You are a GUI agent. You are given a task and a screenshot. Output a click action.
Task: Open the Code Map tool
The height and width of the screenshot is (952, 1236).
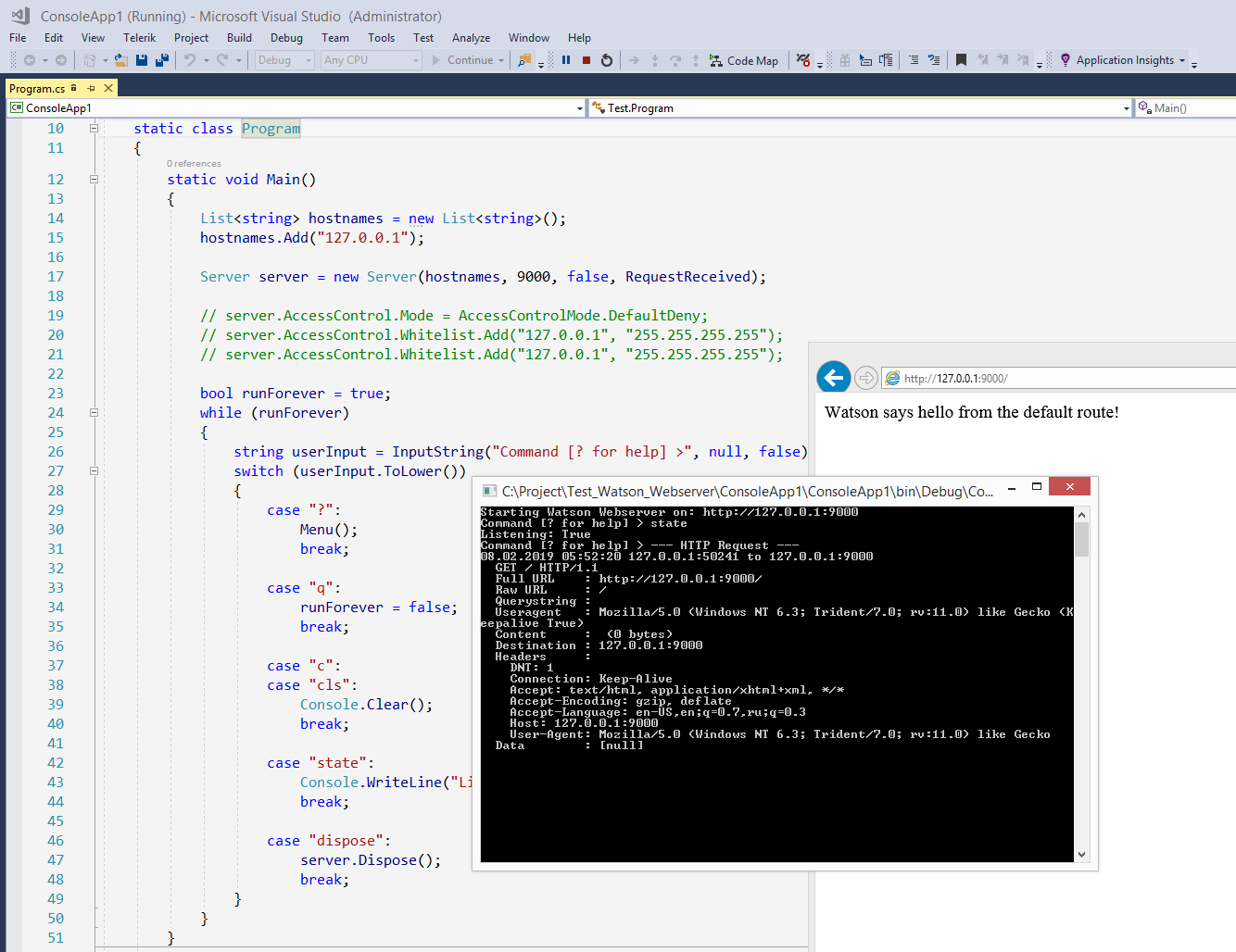744,60
